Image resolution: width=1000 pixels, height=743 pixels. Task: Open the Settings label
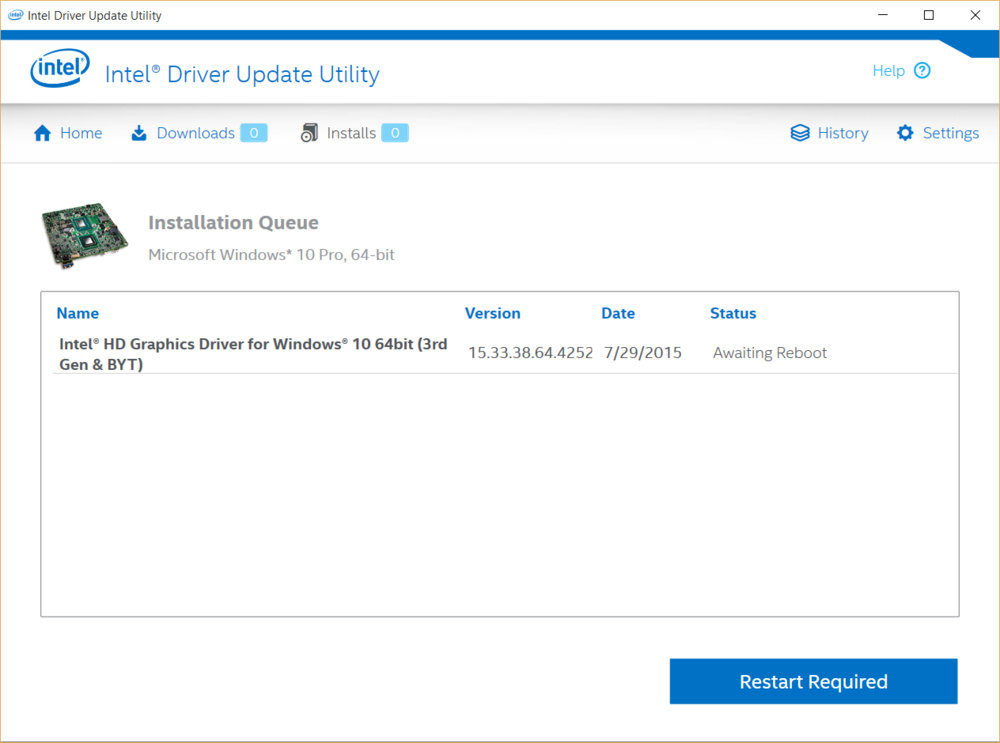[x=951, y=133]
